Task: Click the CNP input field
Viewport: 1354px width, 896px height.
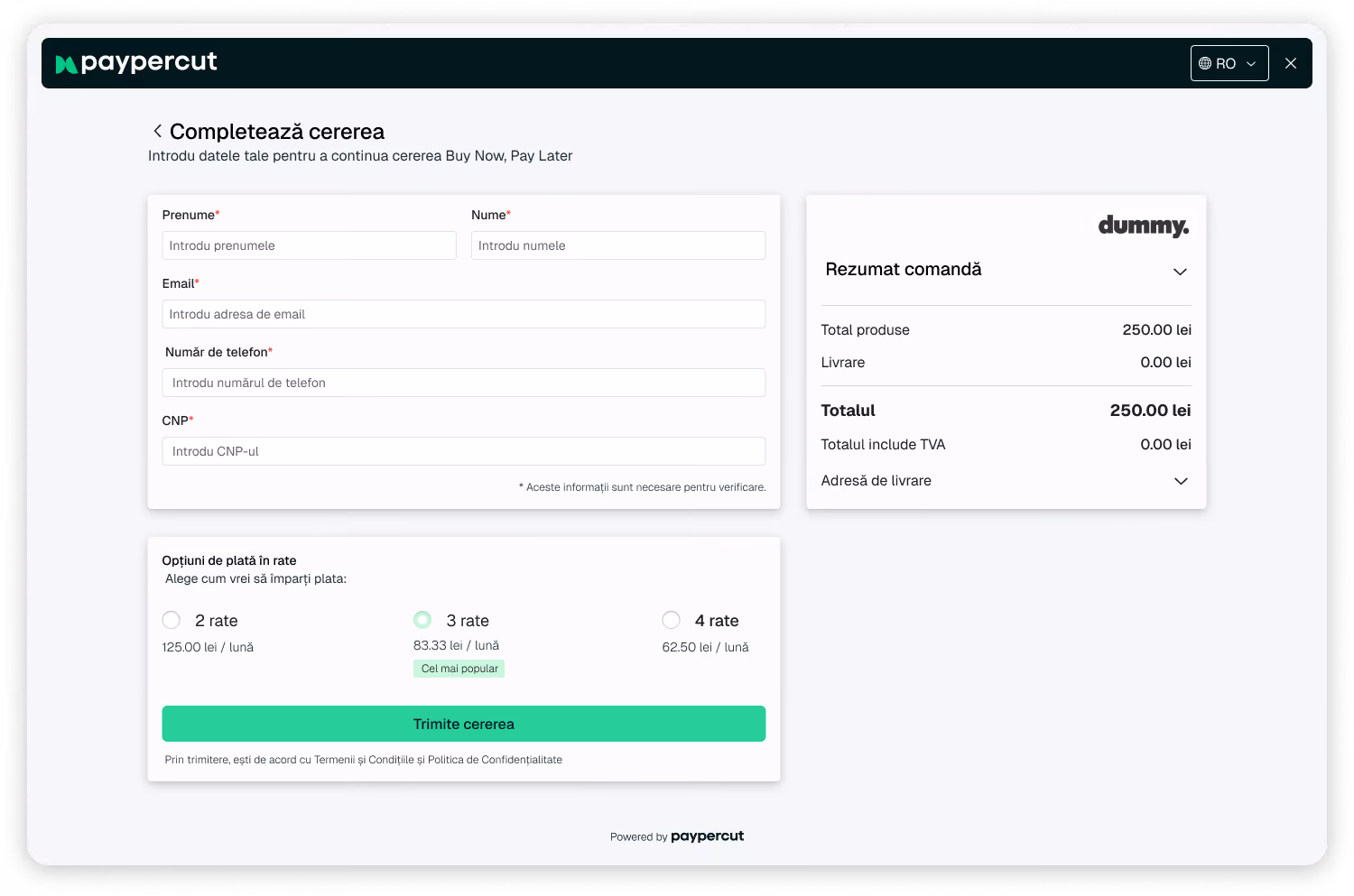Action: [464, 451]
